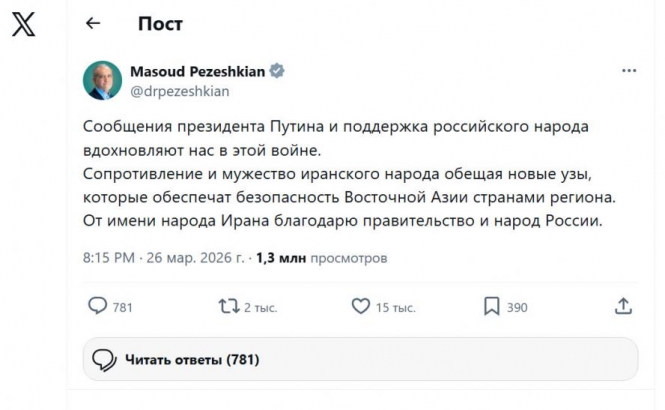Click the 15 тыс. likes count

tap(395, 307)
